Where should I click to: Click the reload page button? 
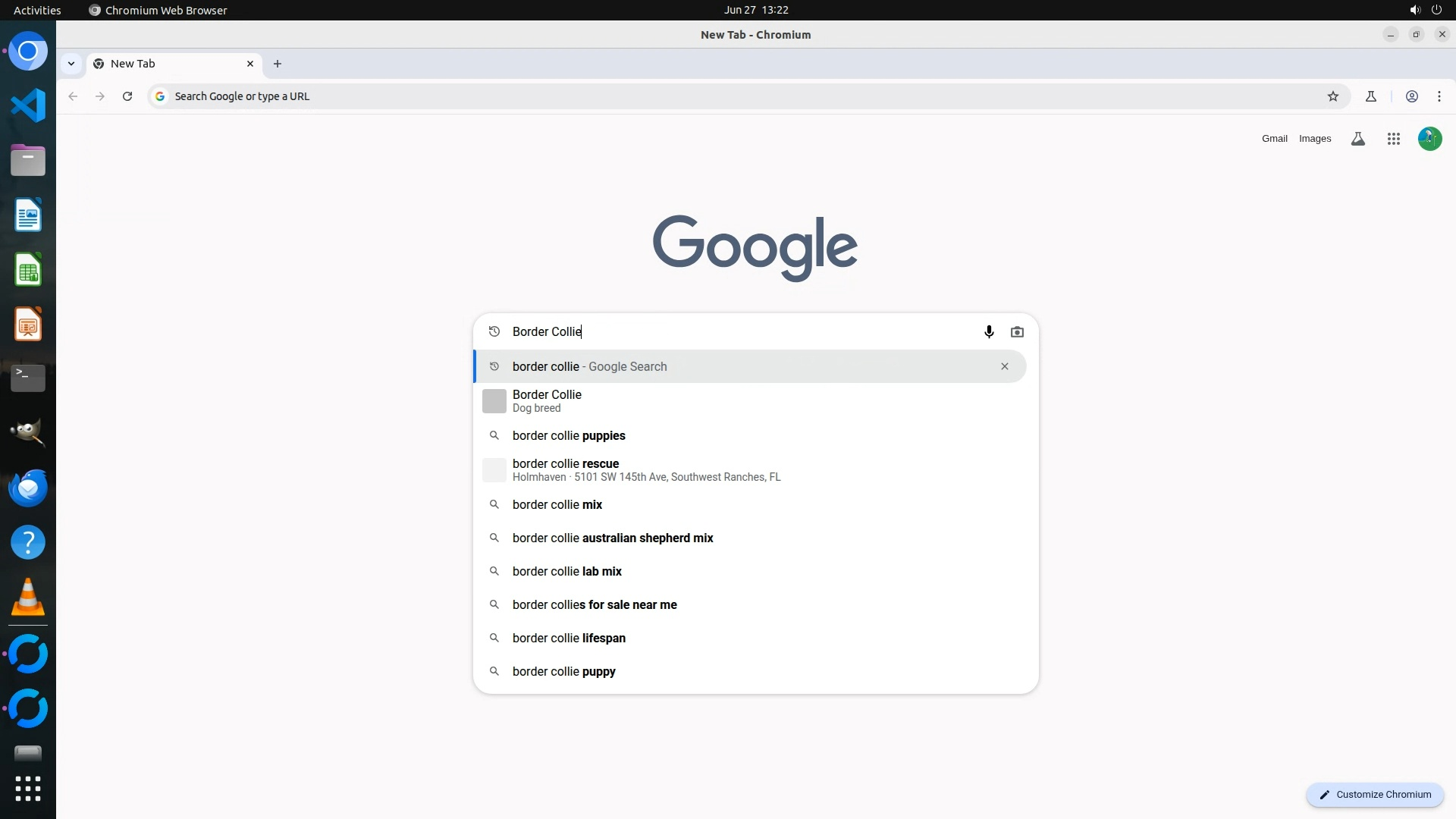127,96
